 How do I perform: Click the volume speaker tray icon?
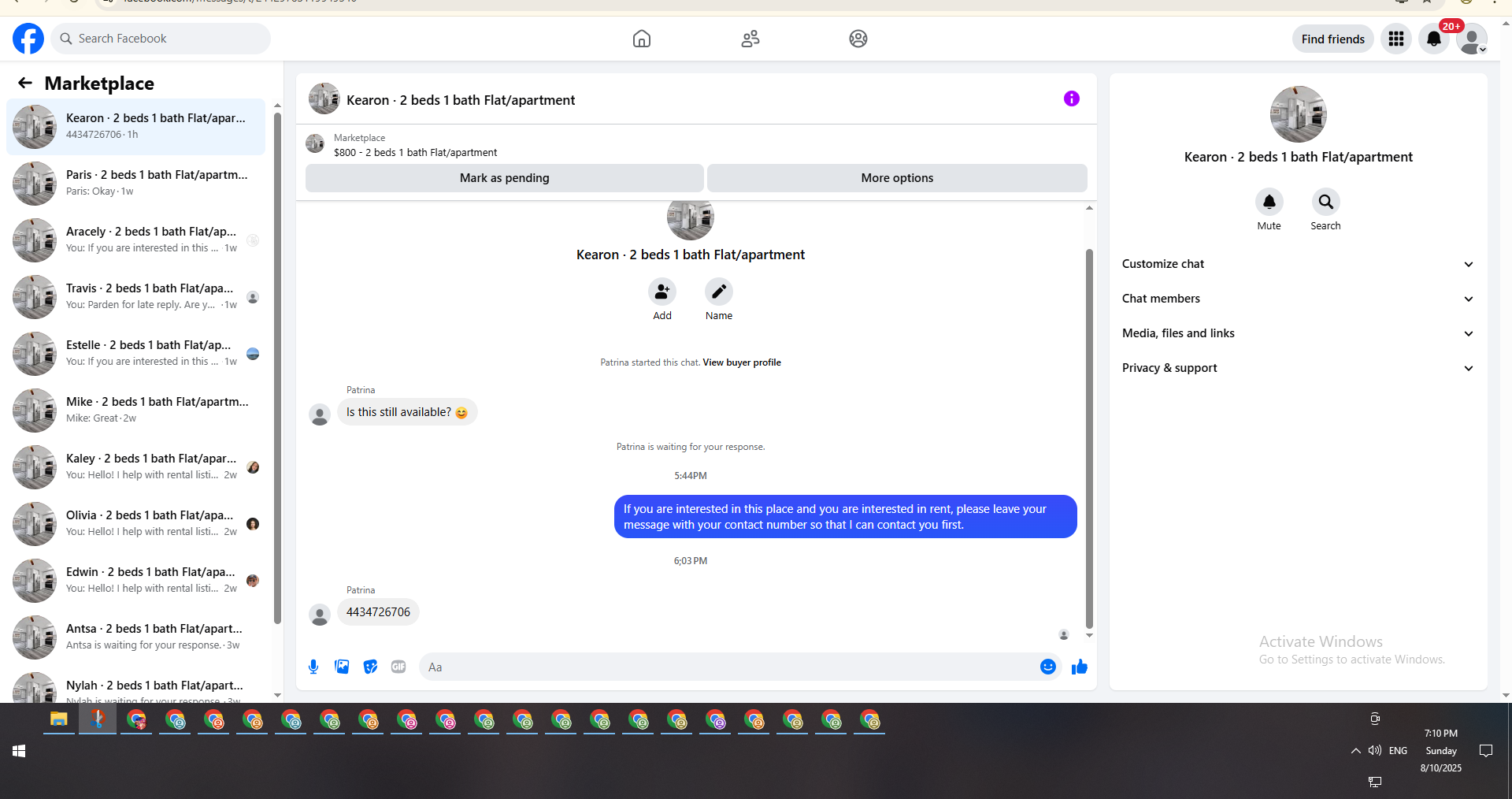click(x=1375, y=750)
